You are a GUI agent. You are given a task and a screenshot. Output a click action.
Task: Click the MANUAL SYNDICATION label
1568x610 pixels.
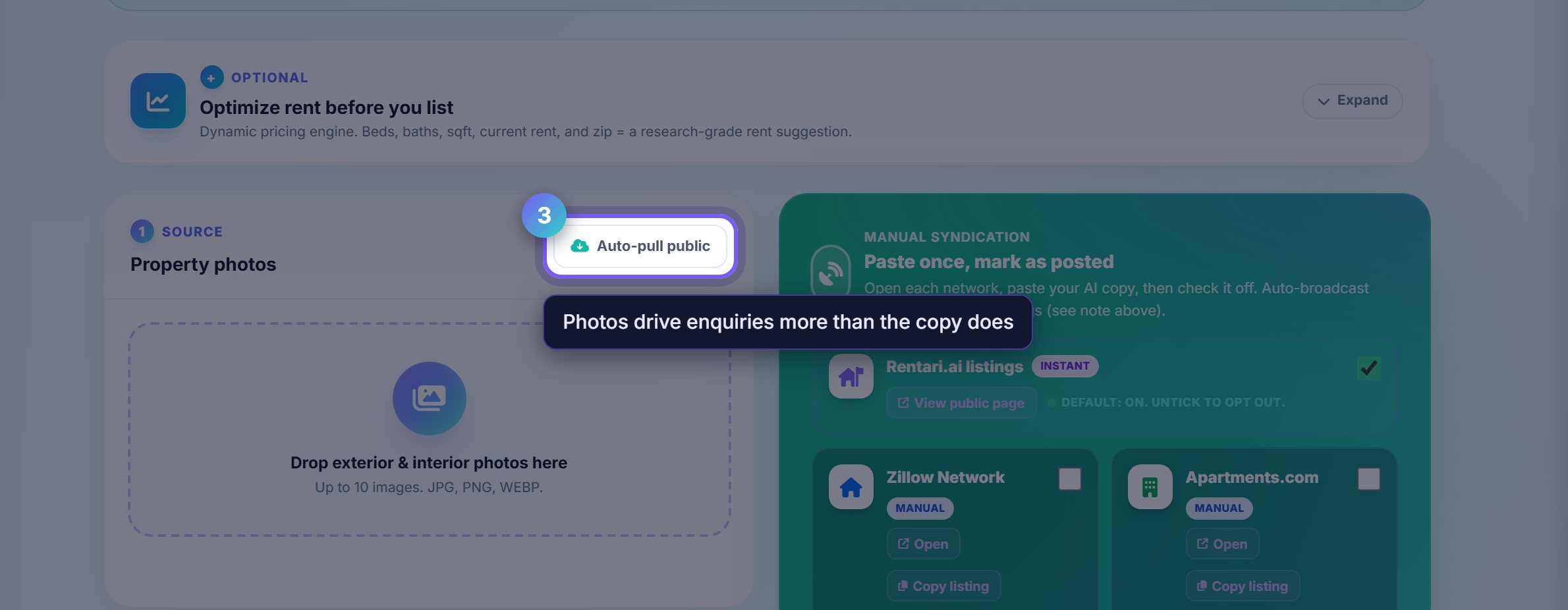[x=947, y=237]
